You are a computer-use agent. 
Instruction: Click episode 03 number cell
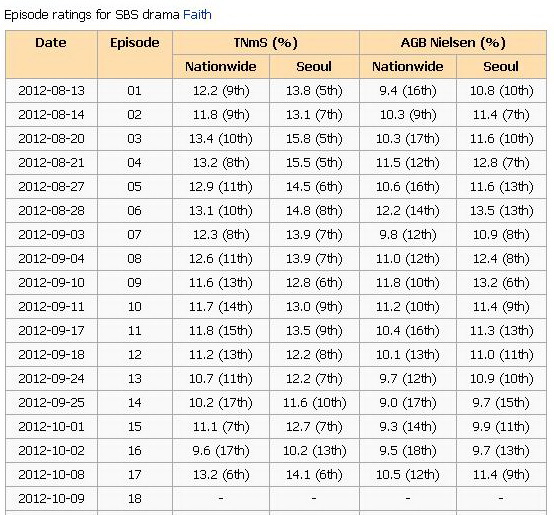coord(135,139)
